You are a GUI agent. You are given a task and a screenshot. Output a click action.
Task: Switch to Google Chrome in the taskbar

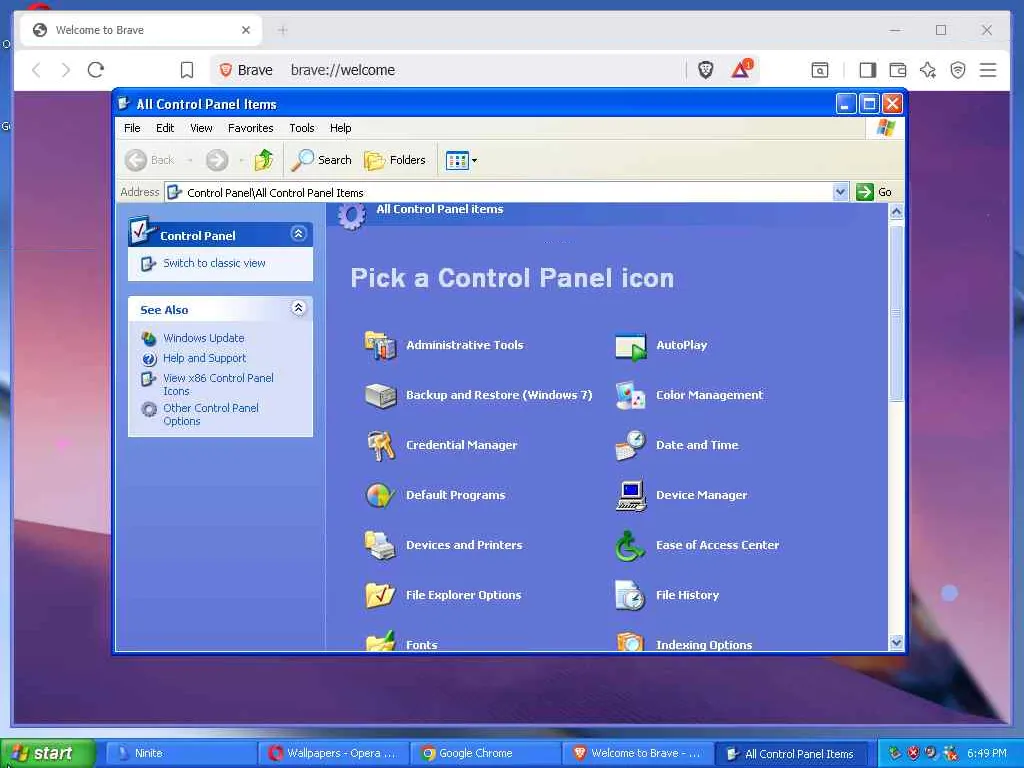[486, 754]
